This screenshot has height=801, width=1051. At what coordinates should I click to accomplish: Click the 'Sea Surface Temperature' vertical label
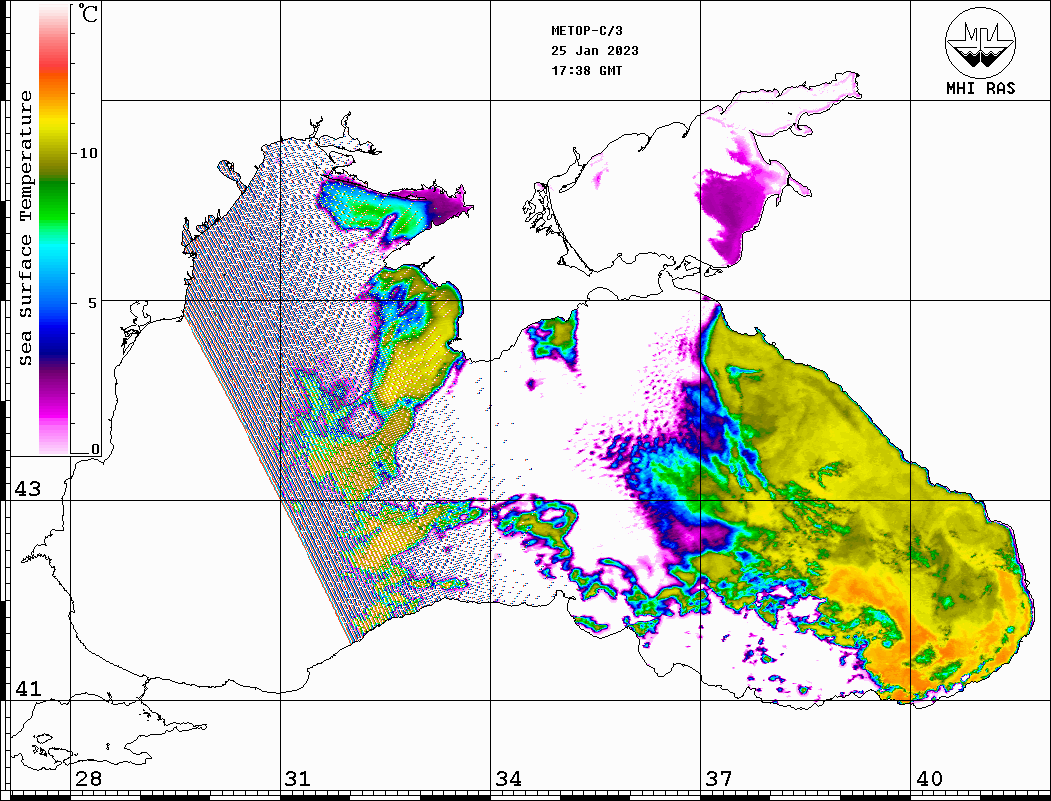coord(25,228)
